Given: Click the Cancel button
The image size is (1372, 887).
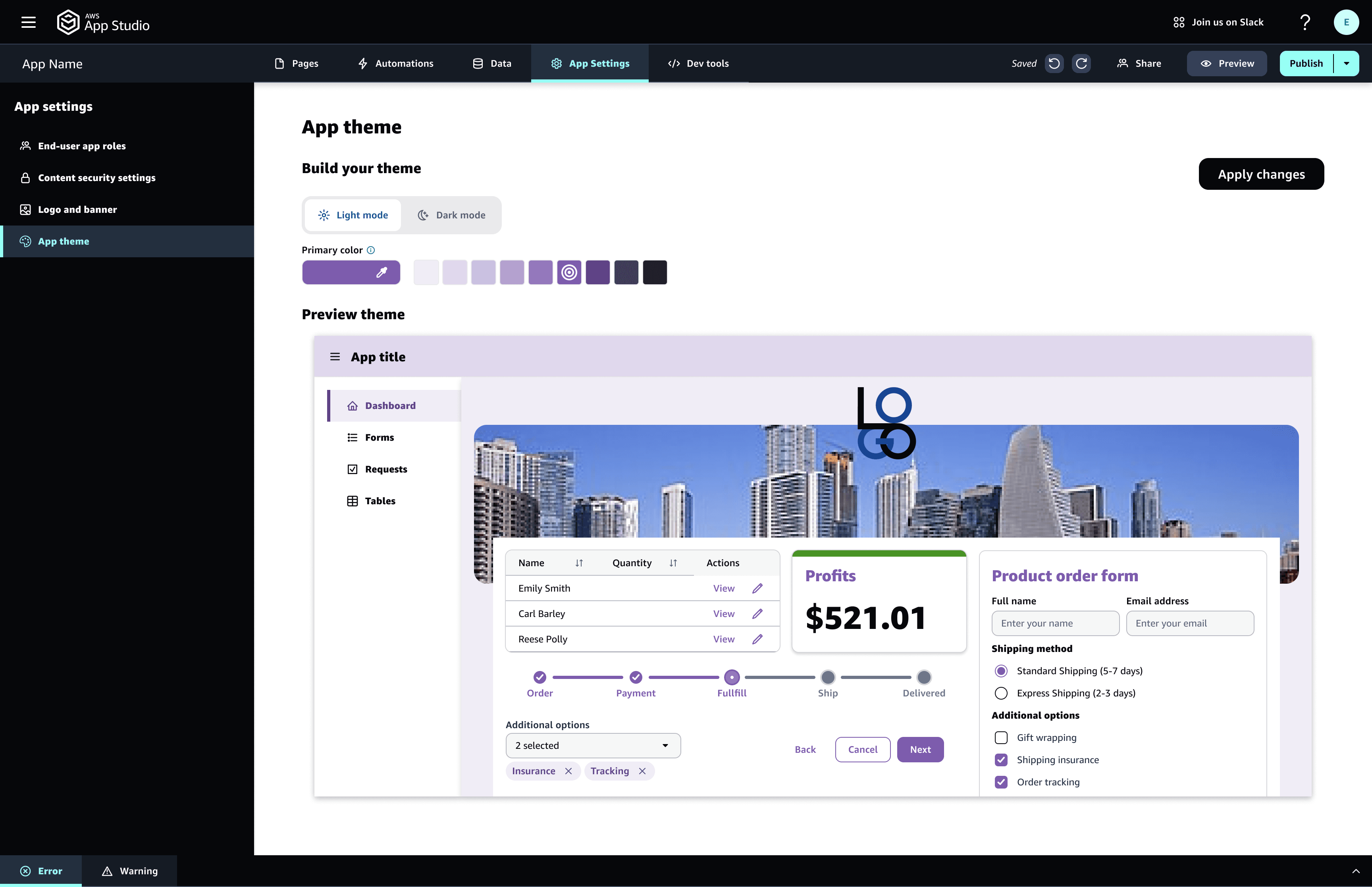Looking at the screenshot, I should (863, 749).
